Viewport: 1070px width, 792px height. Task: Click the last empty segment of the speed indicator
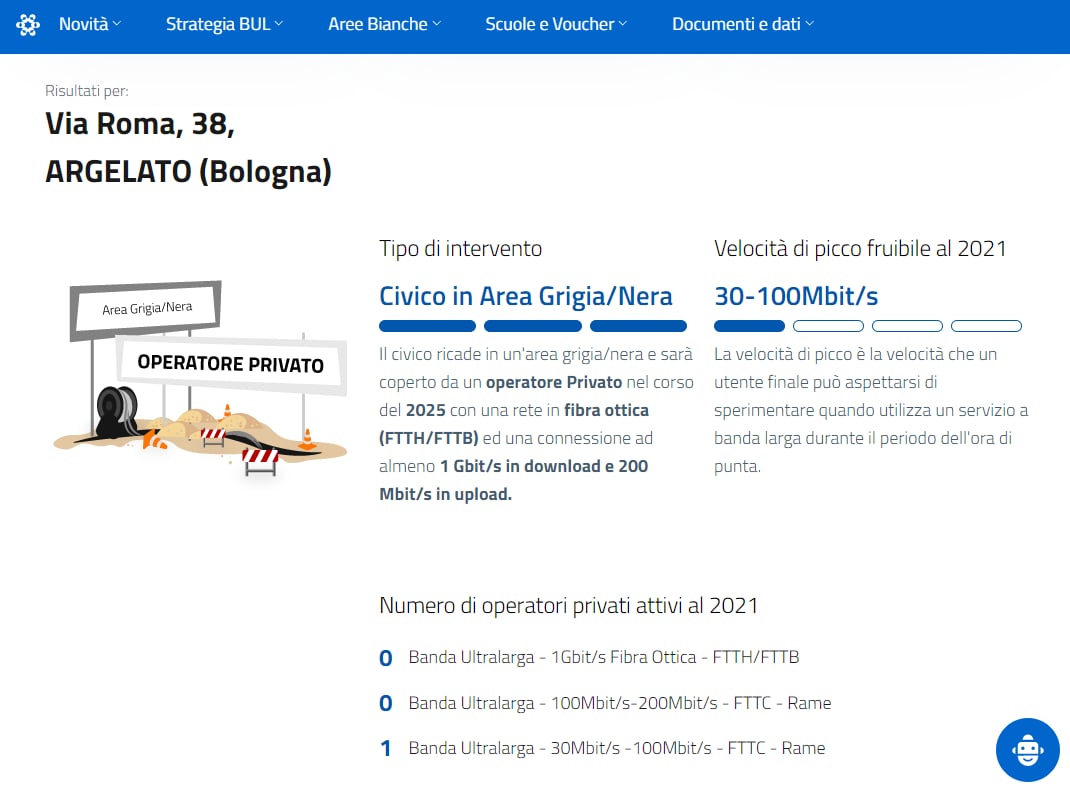pos(986,326)
